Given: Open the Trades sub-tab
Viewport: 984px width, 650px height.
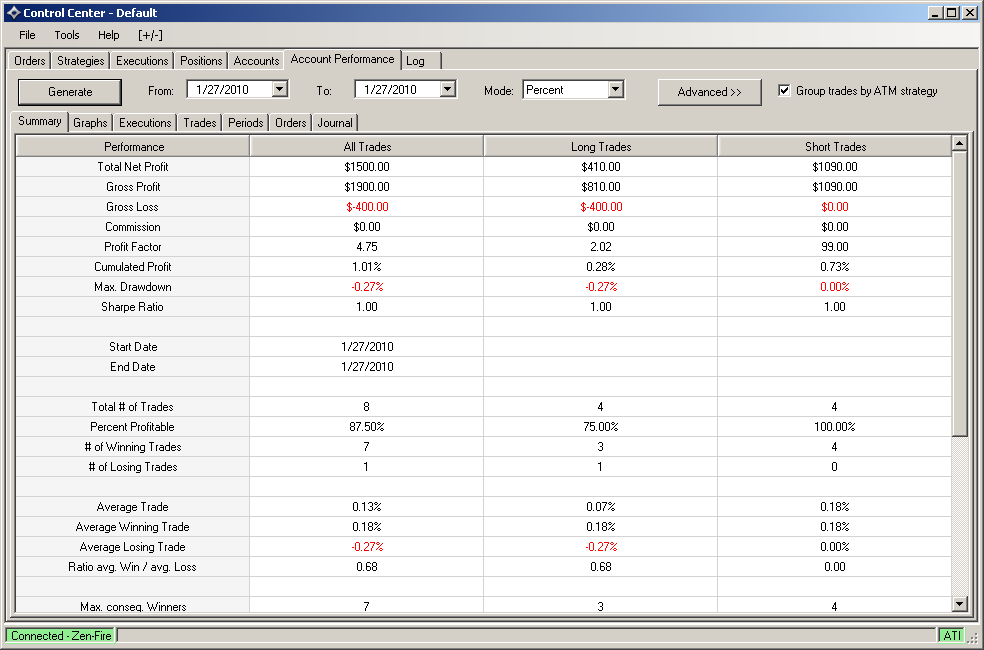Looking at the screenshot, I should click(200, 123).
